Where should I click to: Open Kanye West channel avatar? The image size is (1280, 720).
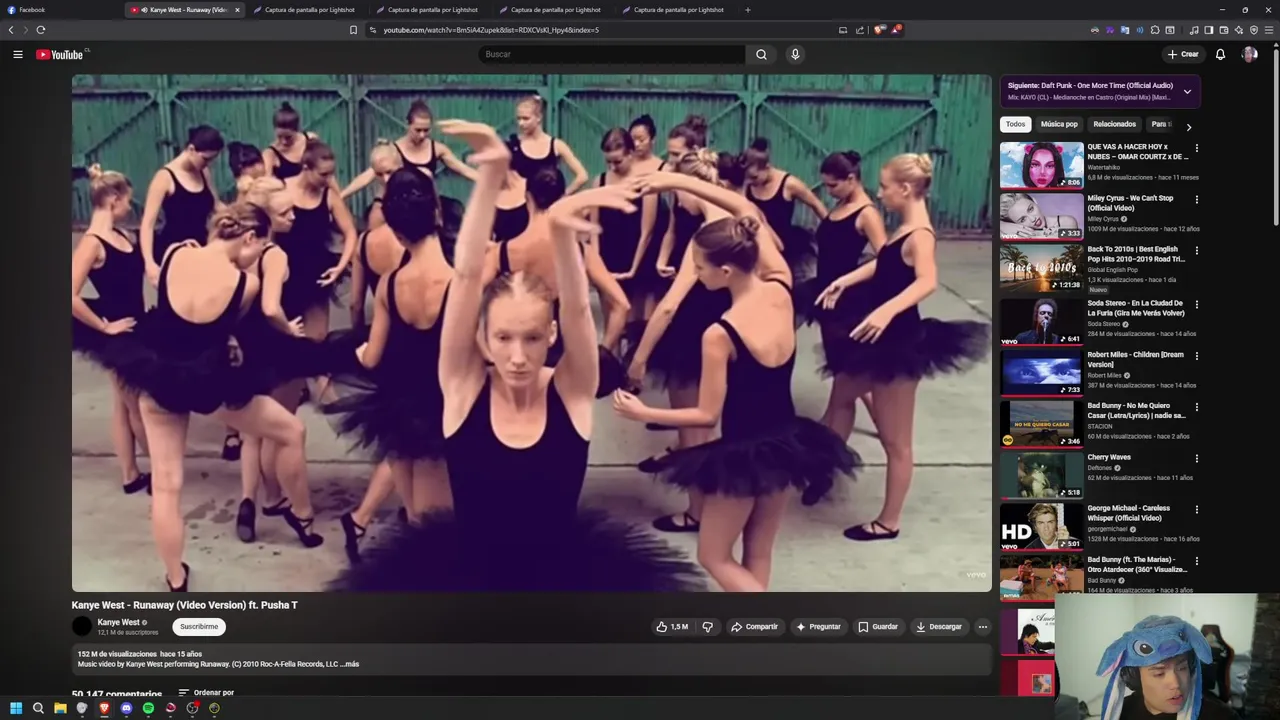[x=82, y=627]
